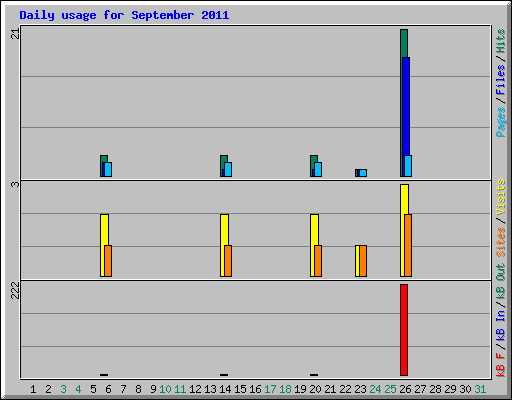Select the cyan Pages bar for day 14
The image size is (512, 400).
pos(228,169)
